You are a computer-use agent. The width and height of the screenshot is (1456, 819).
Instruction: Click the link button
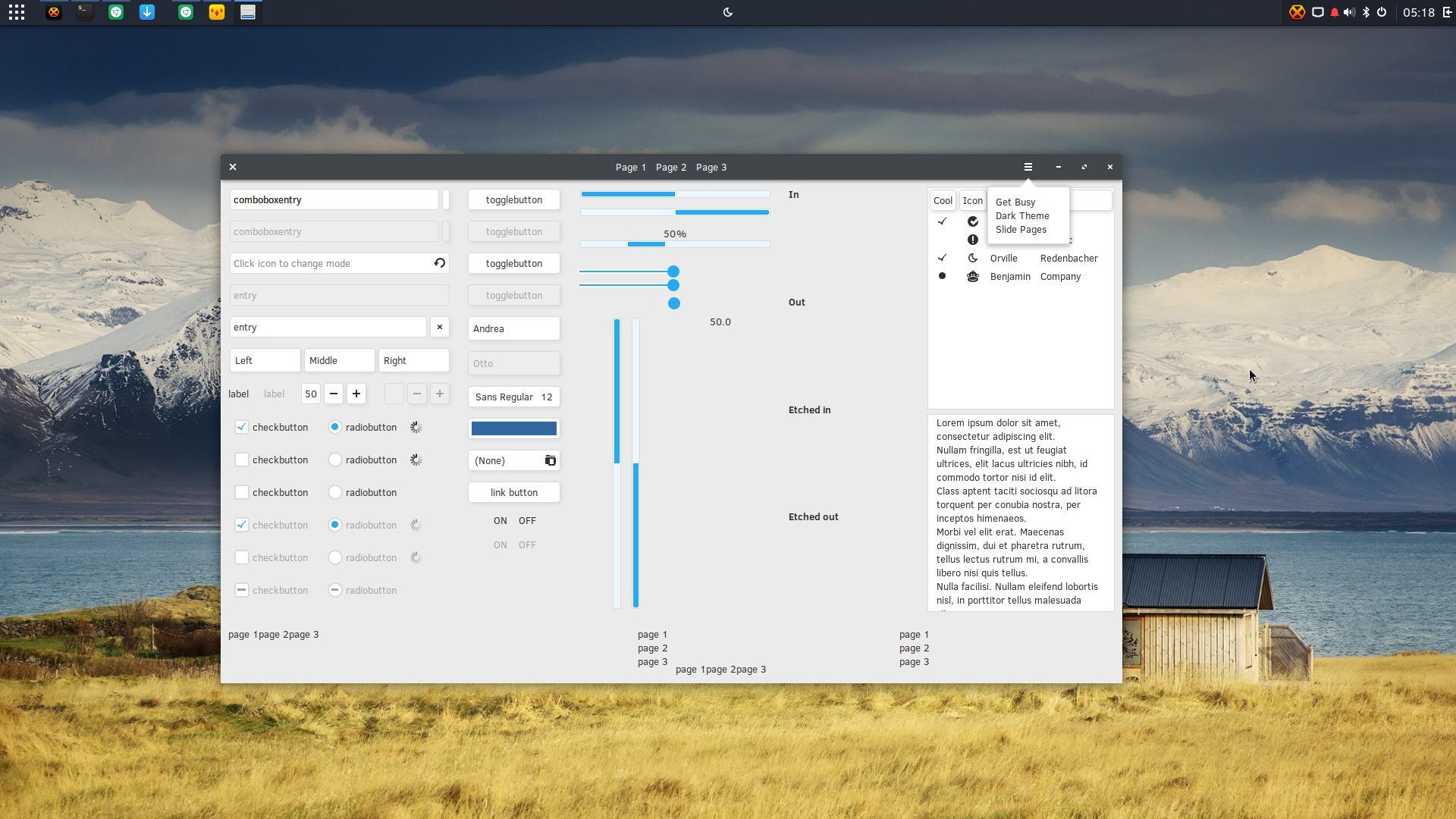pyautogui.click(x=514, y=492)
